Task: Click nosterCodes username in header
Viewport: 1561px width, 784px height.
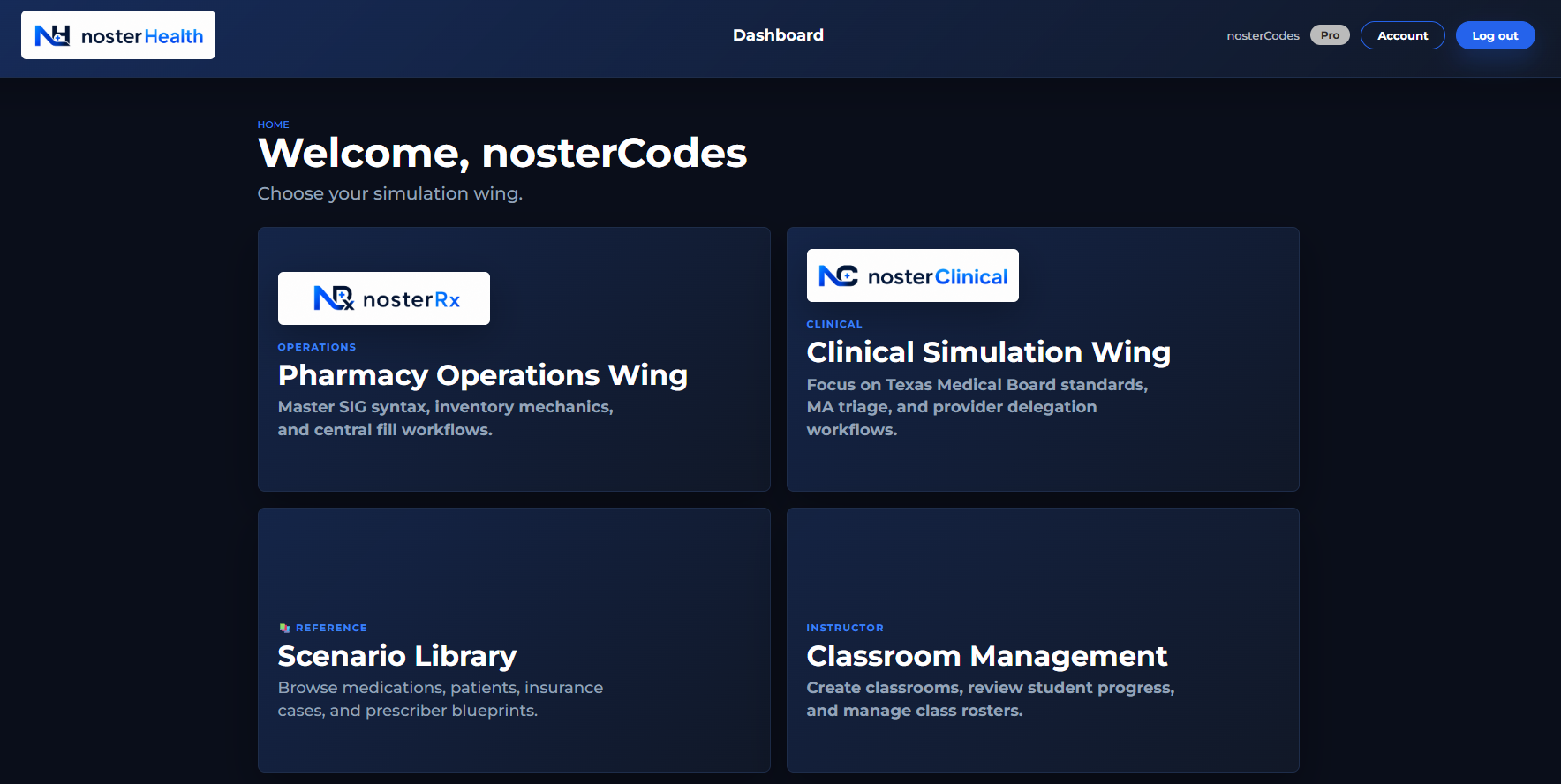Action: pyautogui.click(x=1263, y=36)
